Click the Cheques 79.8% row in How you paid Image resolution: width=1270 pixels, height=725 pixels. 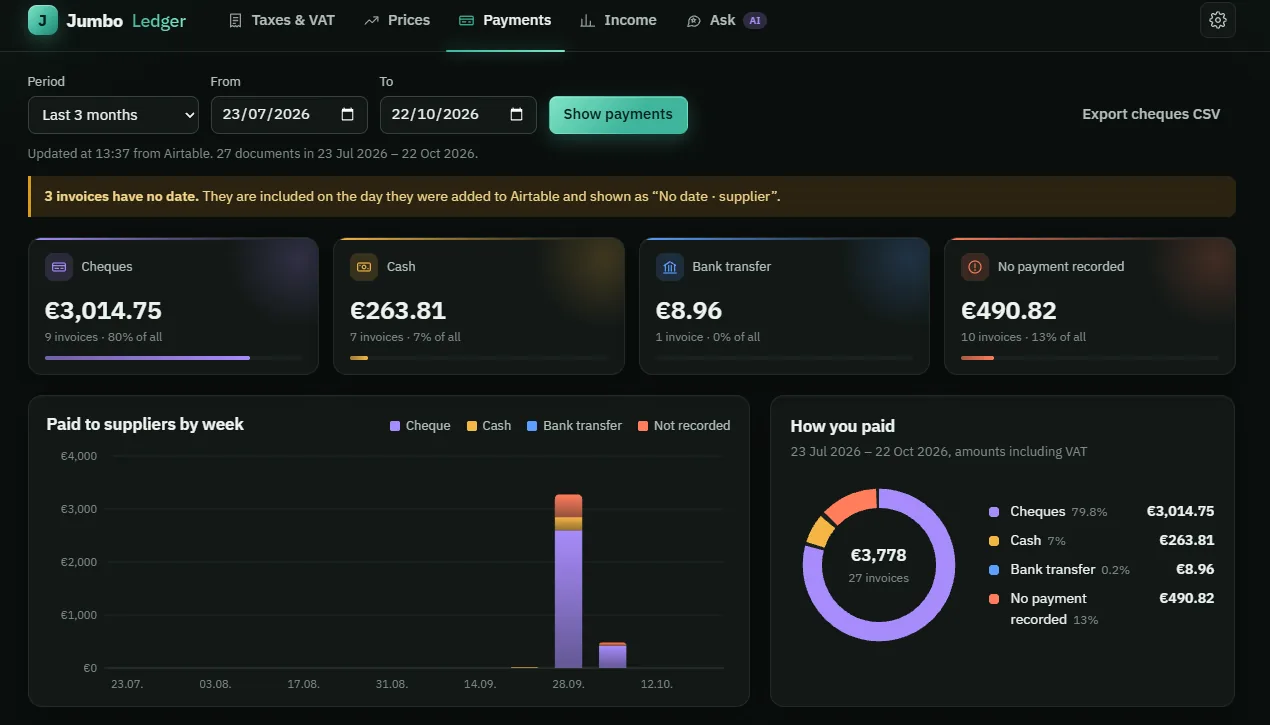pyautogui.click(x=1101, y=512)
